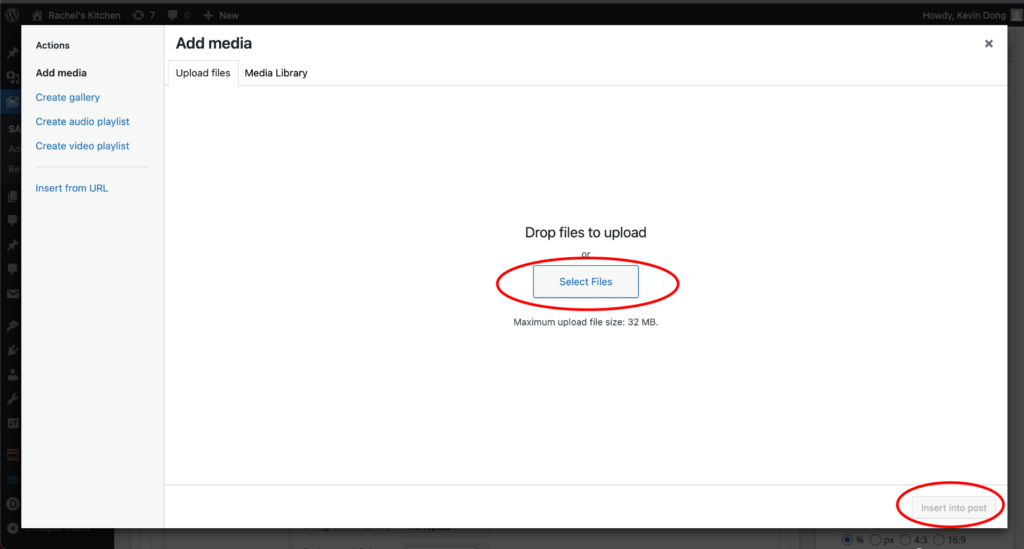The image size is (1024, 549).
Task: Open the comments bubble icon in admin bar
Action: [173, 15]
